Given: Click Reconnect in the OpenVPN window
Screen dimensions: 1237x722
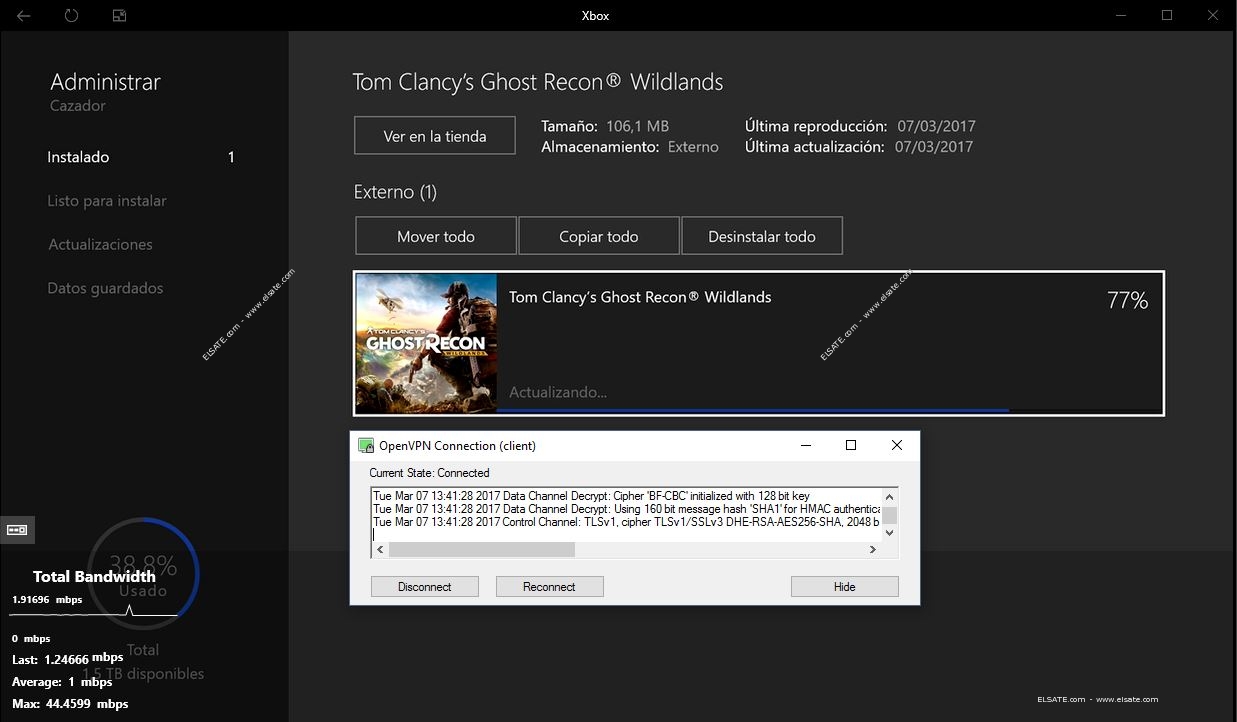Looking at the screenshot, I should [x=549, y=587].
